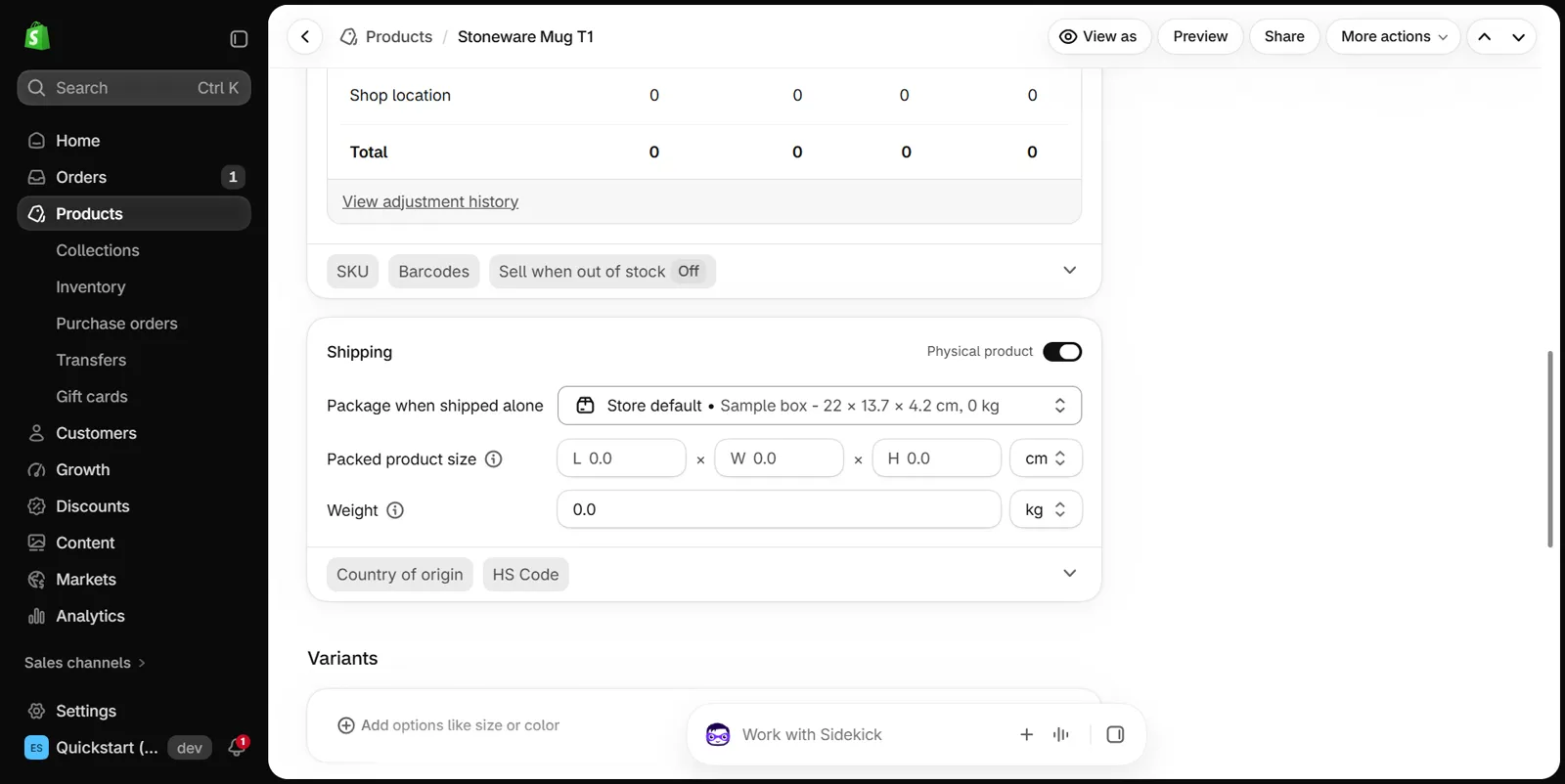Viewport: 1565px width, 784px height.
Task: Open Package when shipped alone dropdown
Action: point(820,406)
